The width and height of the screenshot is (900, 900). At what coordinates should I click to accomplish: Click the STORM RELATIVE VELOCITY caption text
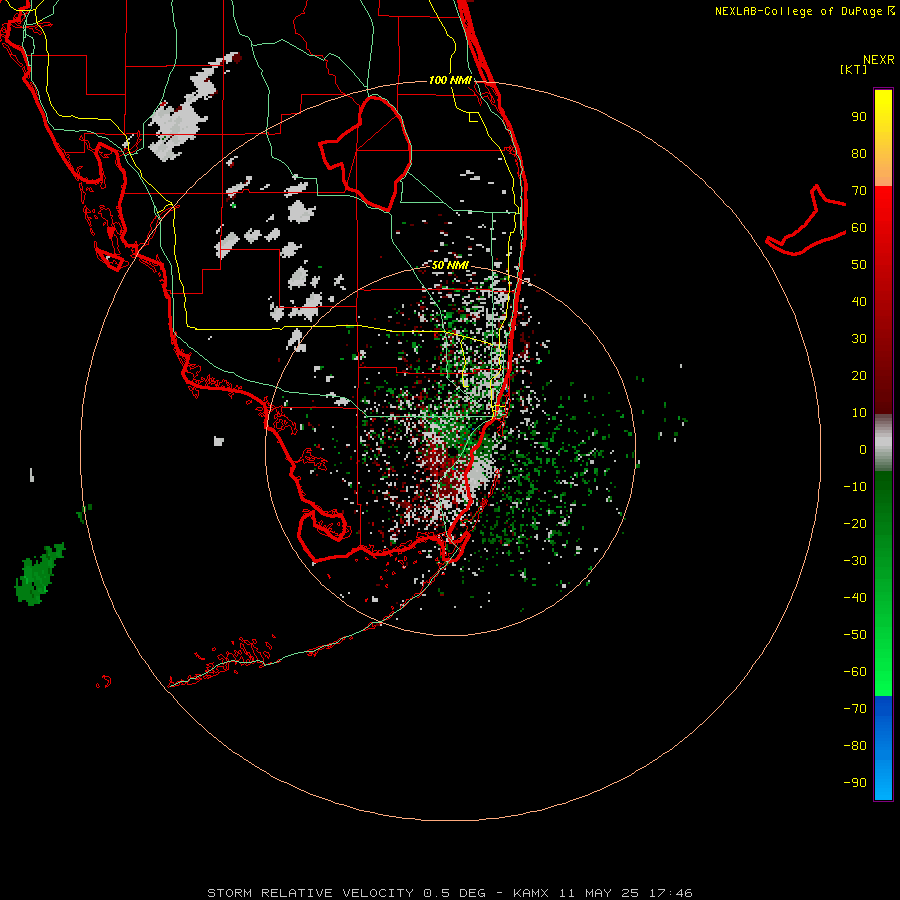(311, 893)
